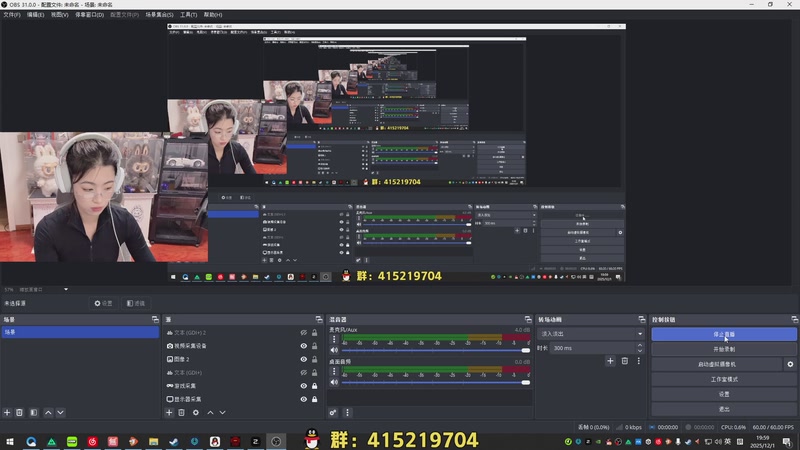Move scene up with the Scenes panel up arrow
The height and width of the screenshot is (450, 800).
tap(48, 412)
